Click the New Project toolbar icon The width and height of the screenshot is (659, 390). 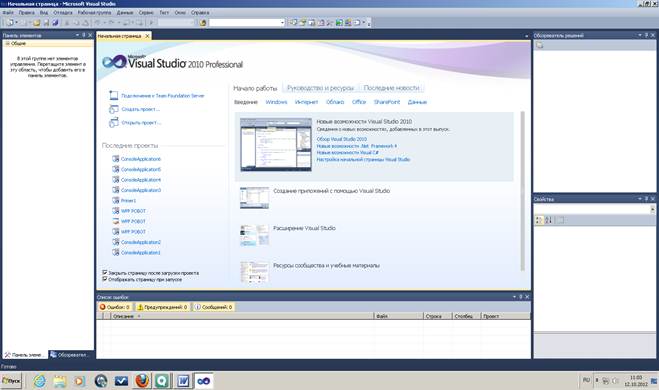pos(9,23)
